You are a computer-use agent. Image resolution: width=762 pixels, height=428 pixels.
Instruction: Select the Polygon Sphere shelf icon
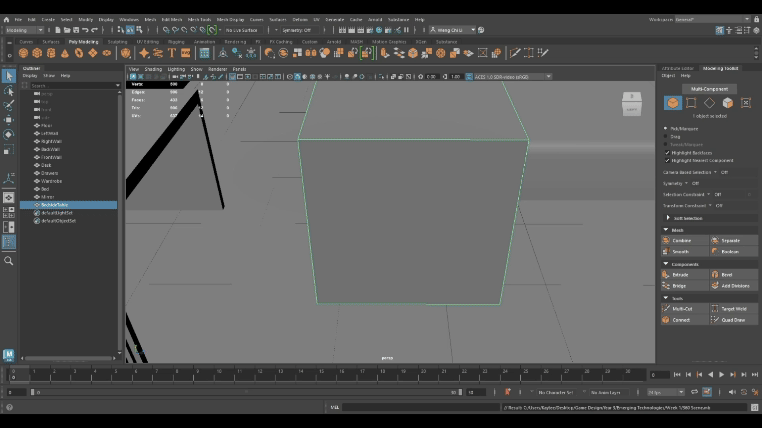click(24, 53)
